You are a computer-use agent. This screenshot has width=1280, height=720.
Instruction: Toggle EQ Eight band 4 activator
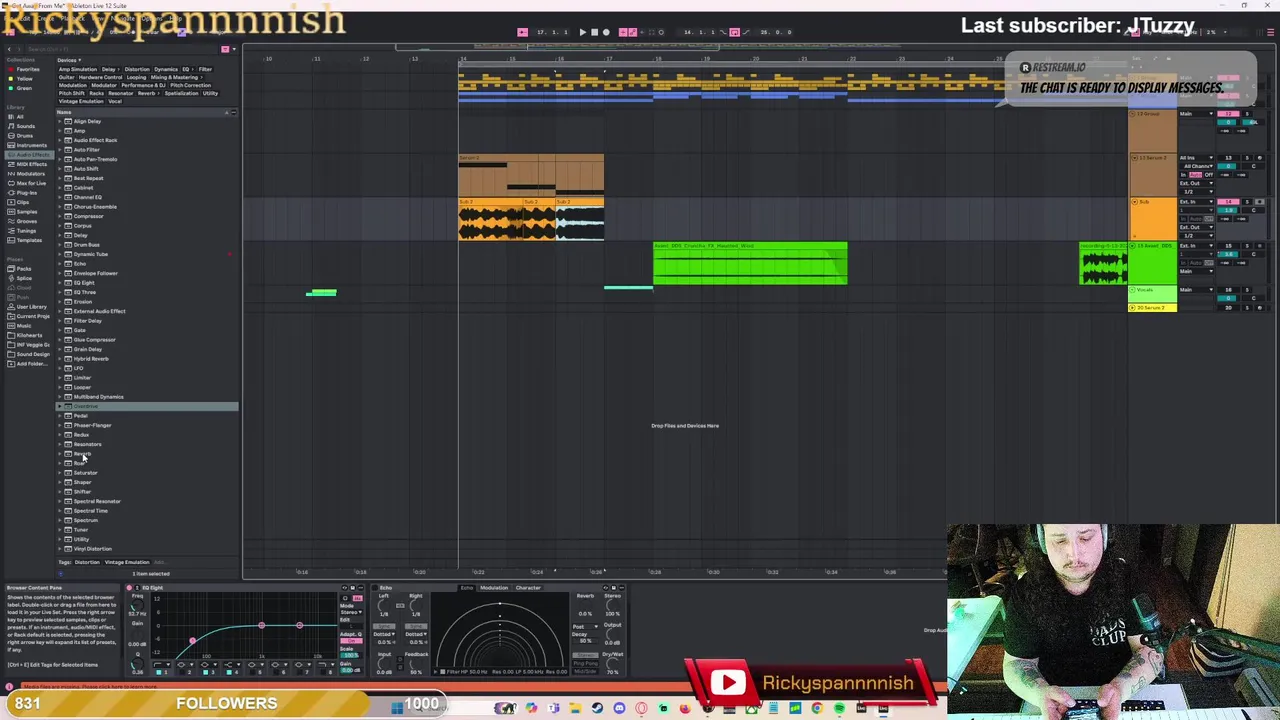(230, 673)
